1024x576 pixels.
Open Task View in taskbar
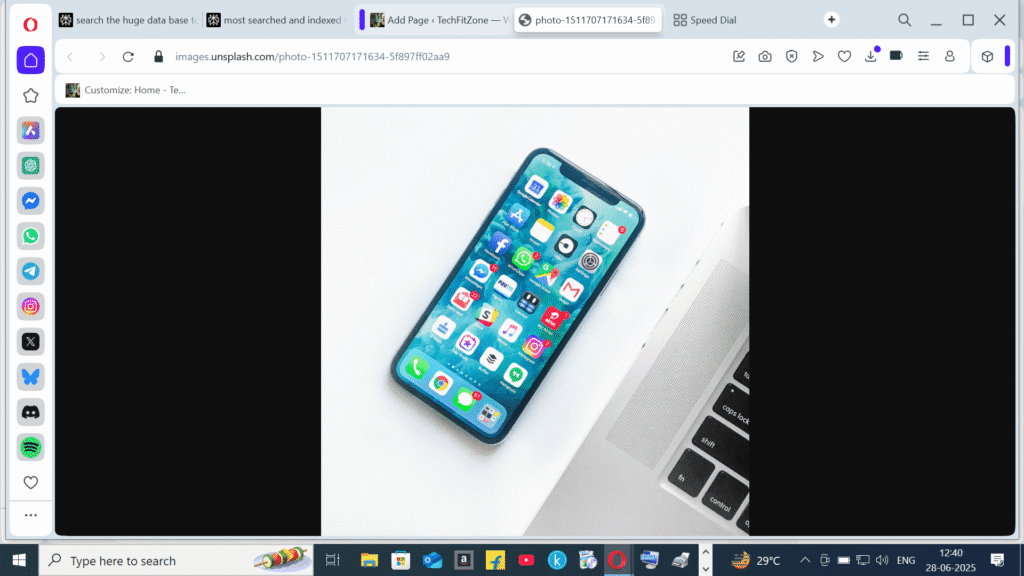[x=333, y=560]
